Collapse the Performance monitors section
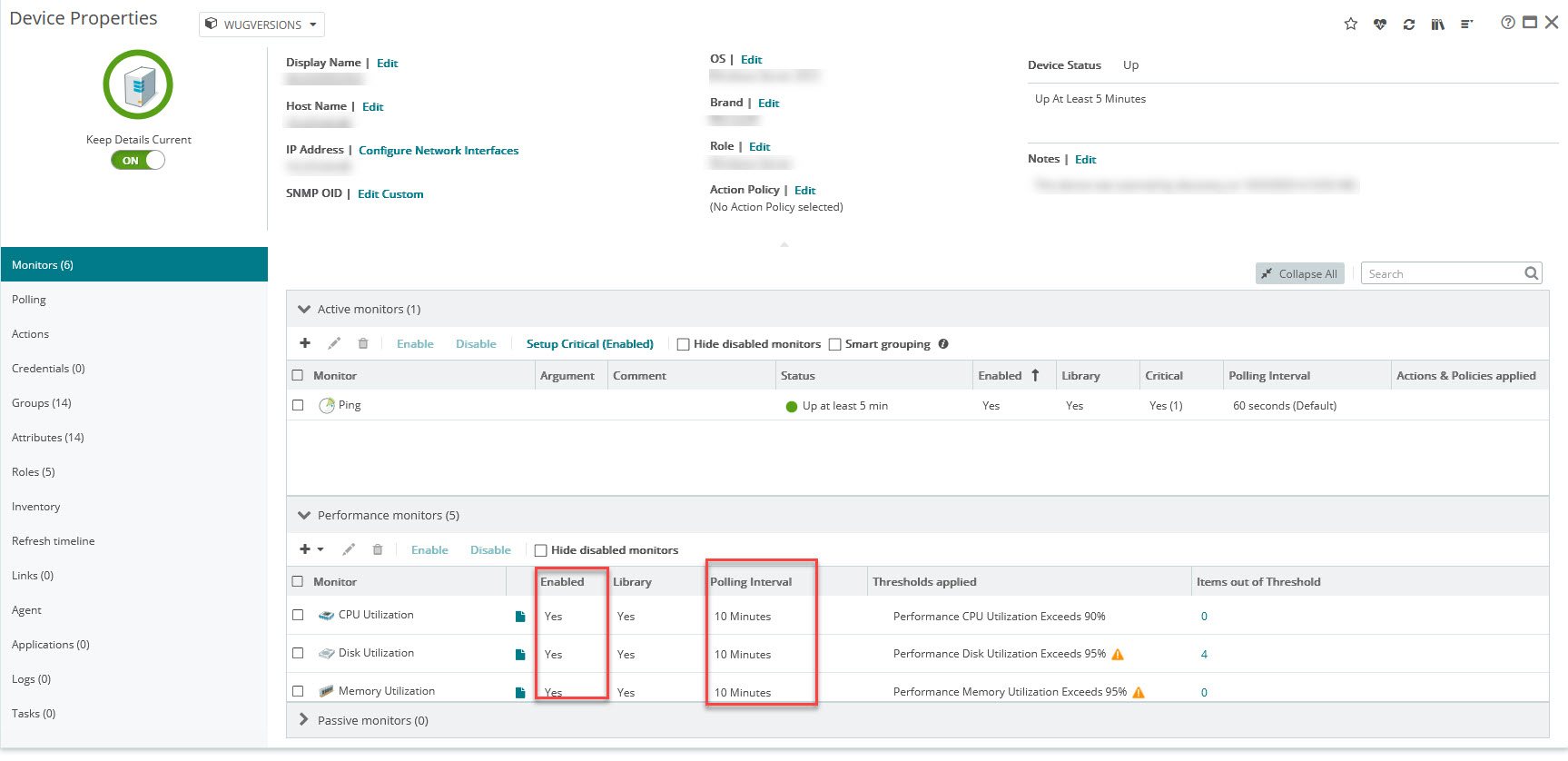1568x761 pixels. [304, 516]
